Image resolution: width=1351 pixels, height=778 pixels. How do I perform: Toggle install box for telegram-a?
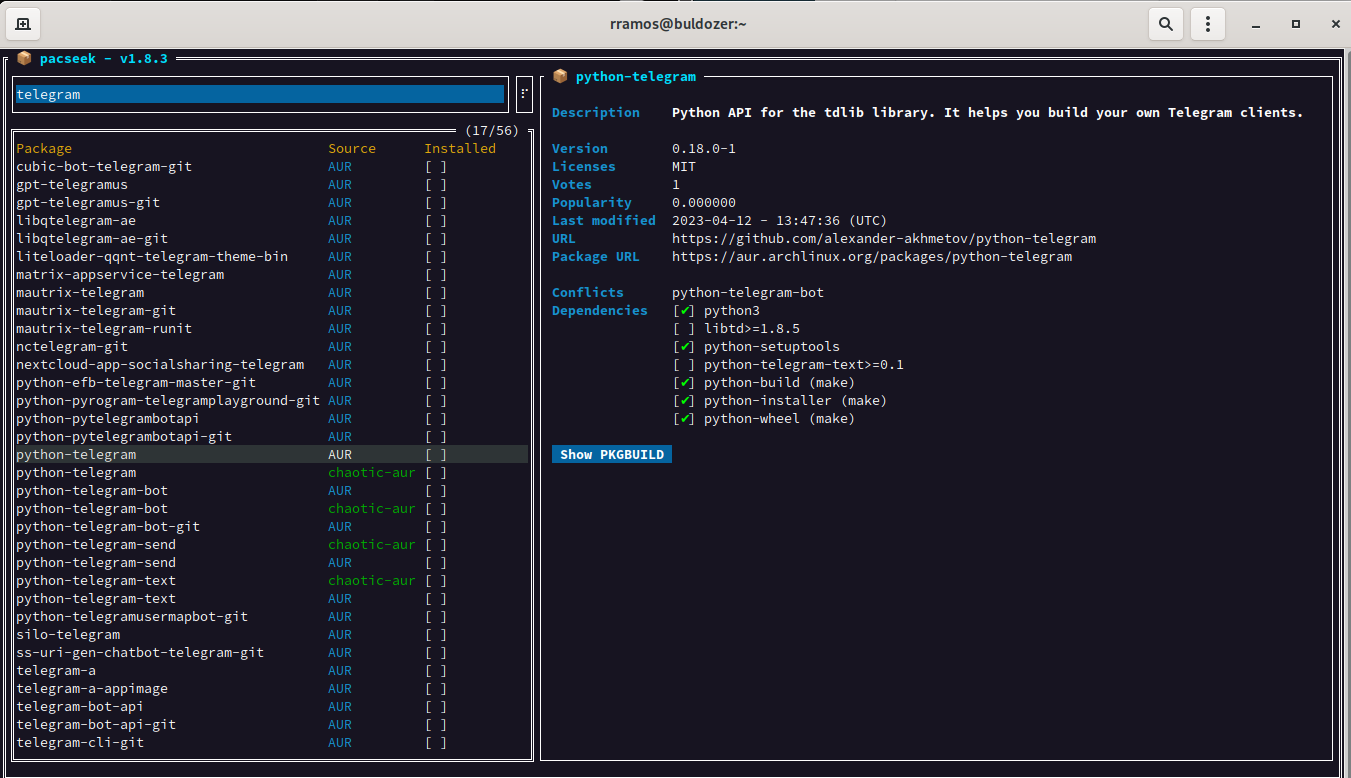(x=436, y=670)
